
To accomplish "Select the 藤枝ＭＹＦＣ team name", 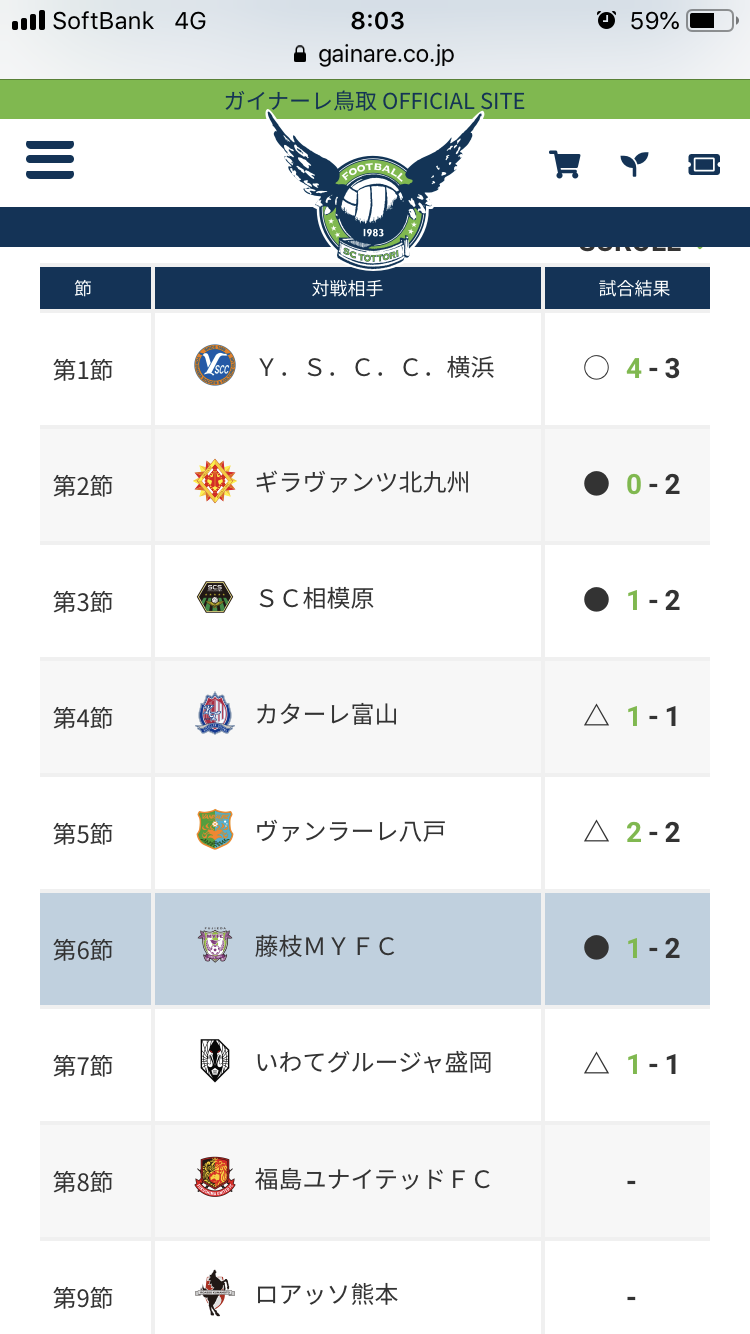I will click(x=326, y=947).
